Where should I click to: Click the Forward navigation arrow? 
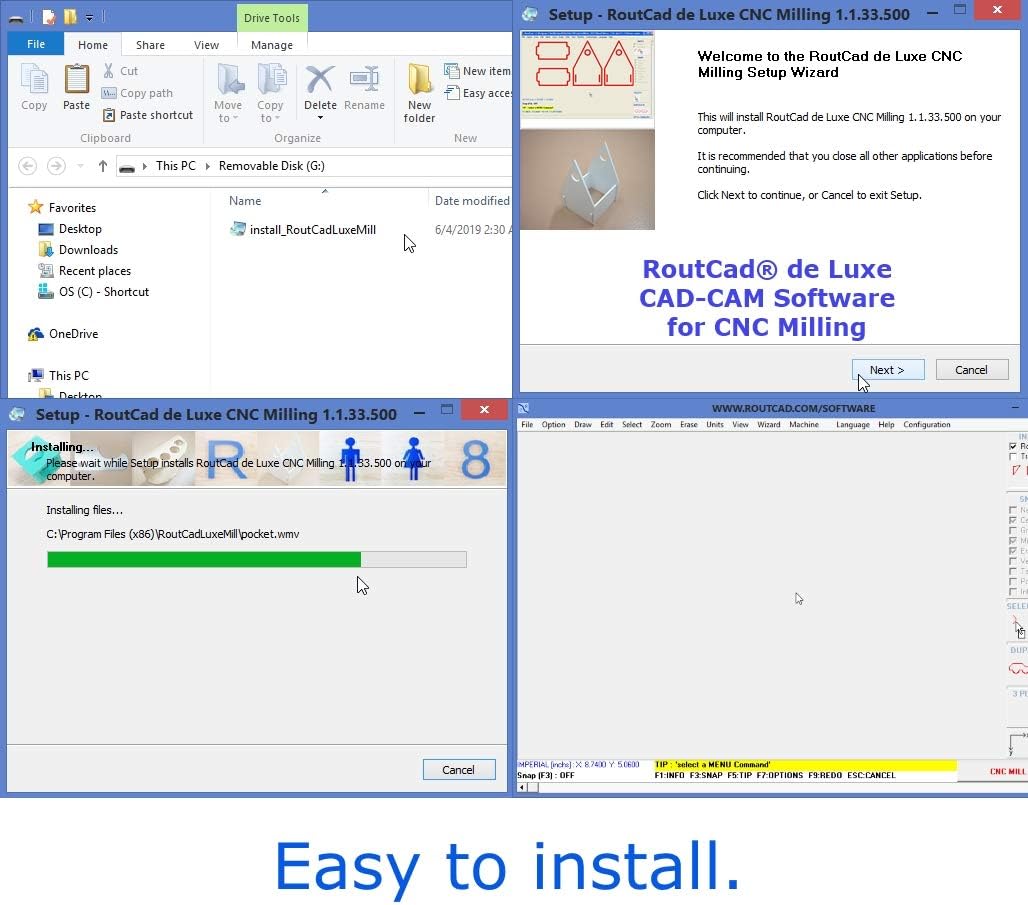pyautogui.click(x=56, y=166)
